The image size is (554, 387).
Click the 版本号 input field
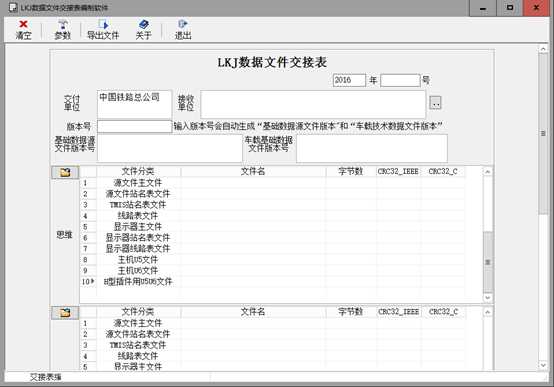coord(134,127)
